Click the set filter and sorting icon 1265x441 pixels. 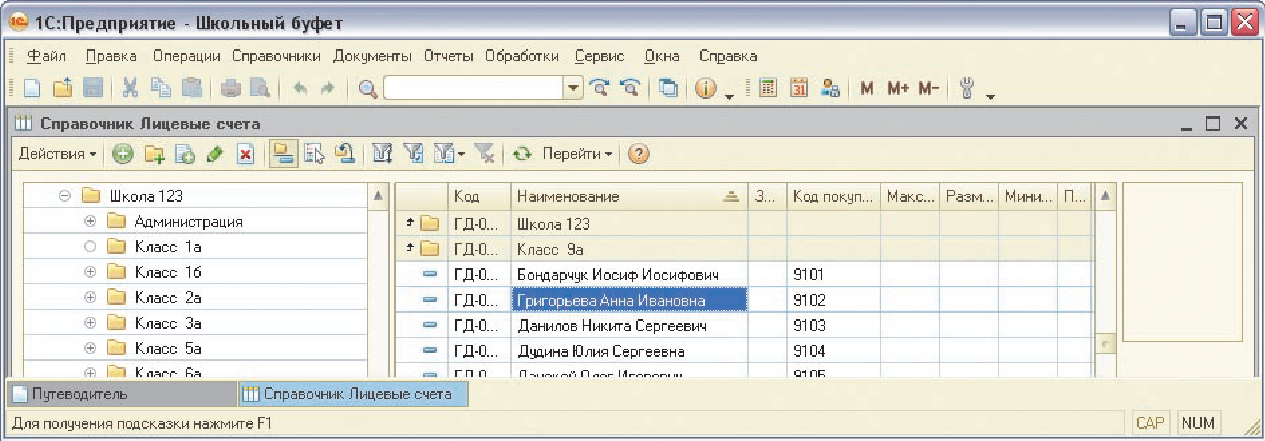pos(382,154)
